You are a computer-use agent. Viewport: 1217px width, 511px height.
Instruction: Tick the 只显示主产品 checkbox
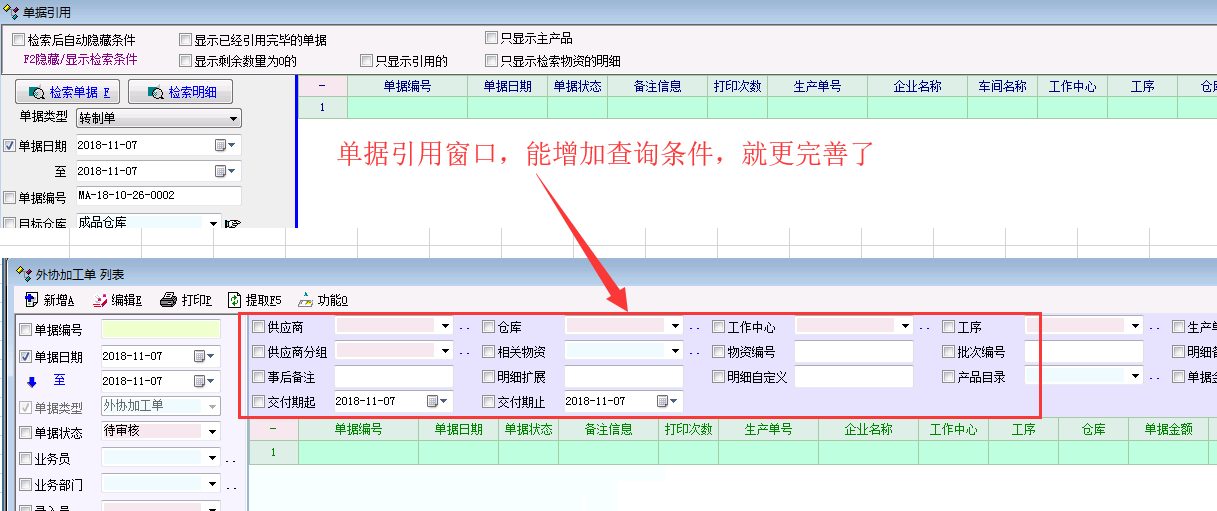click(491, 38)
